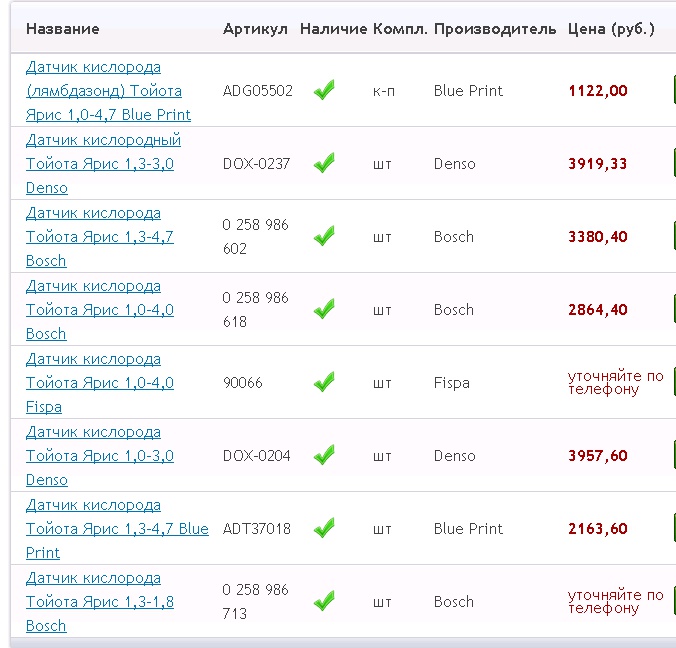Click the green button beside price 3919,33

click(672, 164)
